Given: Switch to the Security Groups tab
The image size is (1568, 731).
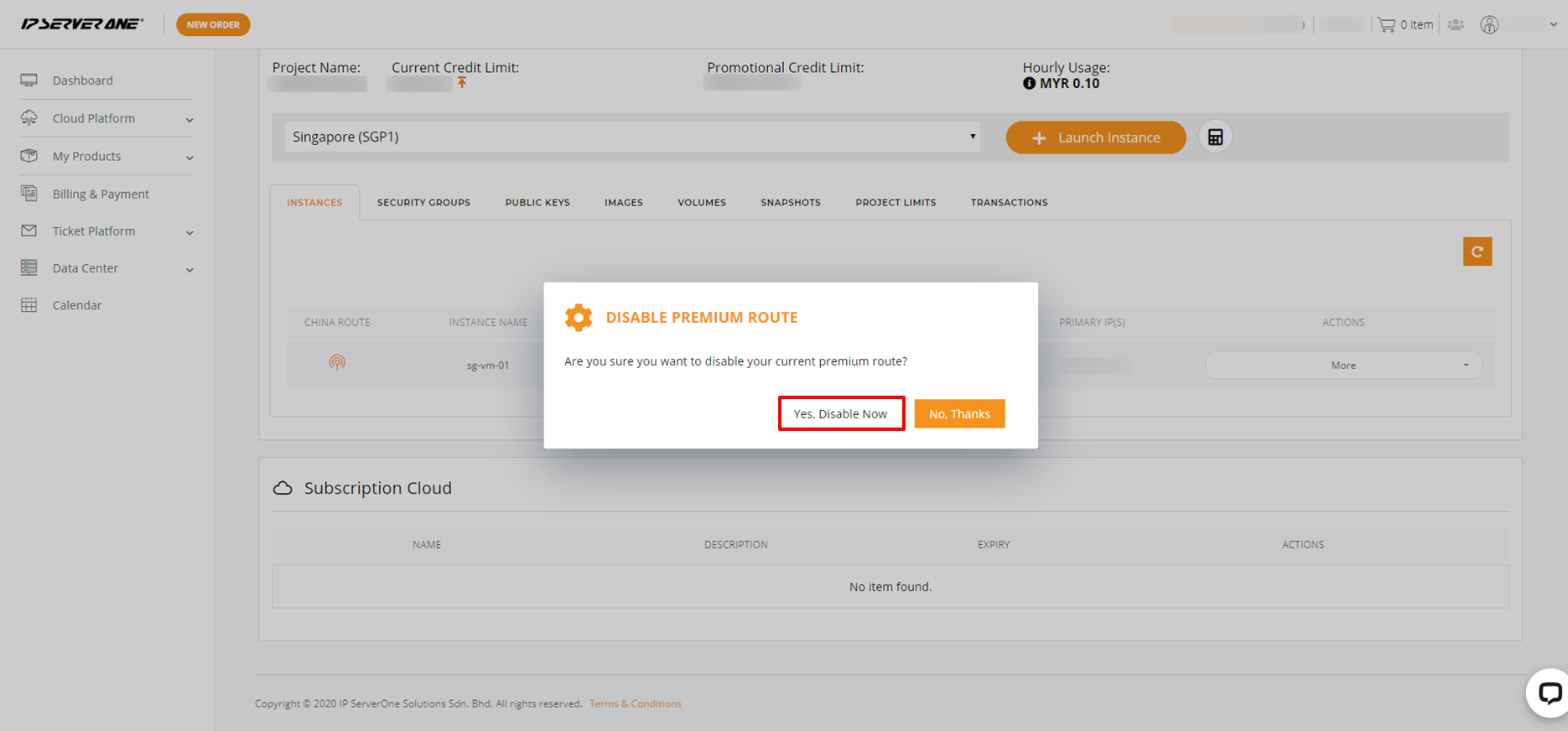Looking at the screenshot, I should [423, 203].
